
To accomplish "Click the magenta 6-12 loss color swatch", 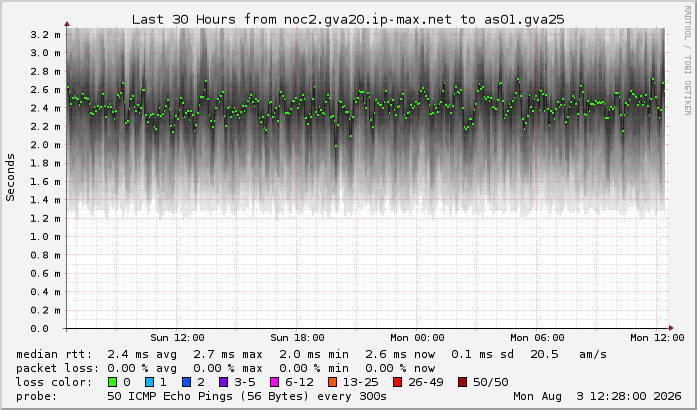I will [x=274, y=382].
